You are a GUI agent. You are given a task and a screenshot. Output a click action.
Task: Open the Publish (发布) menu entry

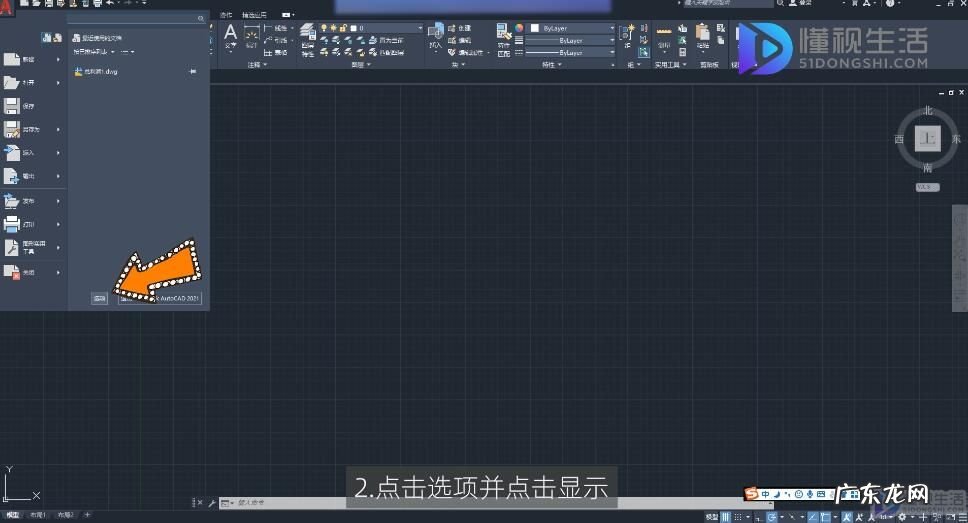click(x=28, y=200)
